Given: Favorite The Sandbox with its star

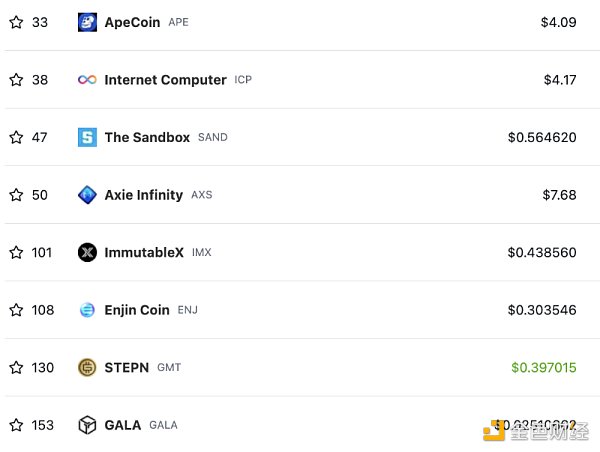Looking at the screenshot, I should (16, 137).
